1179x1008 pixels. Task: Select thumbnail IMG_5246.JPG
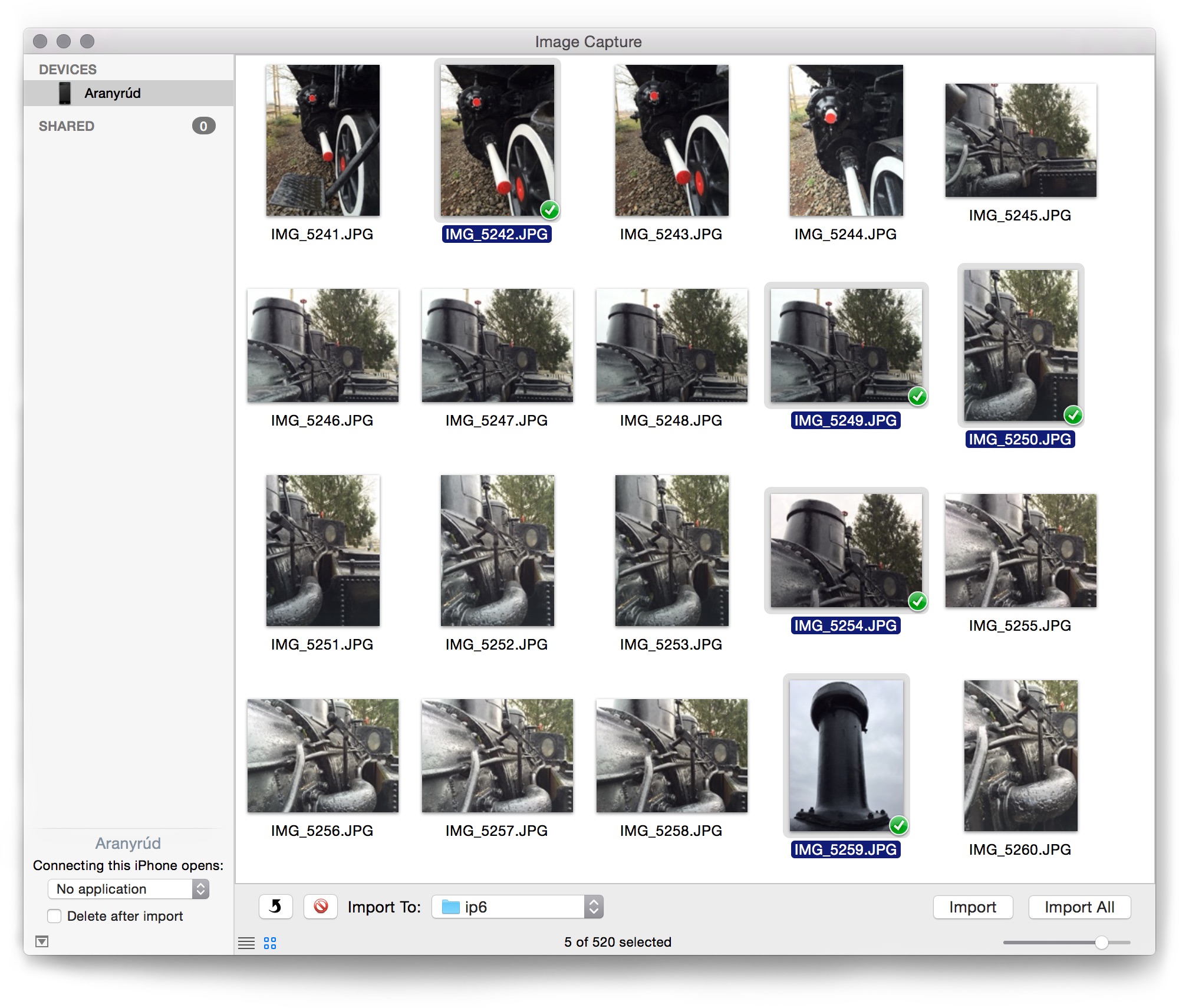(x=323, y=345)
